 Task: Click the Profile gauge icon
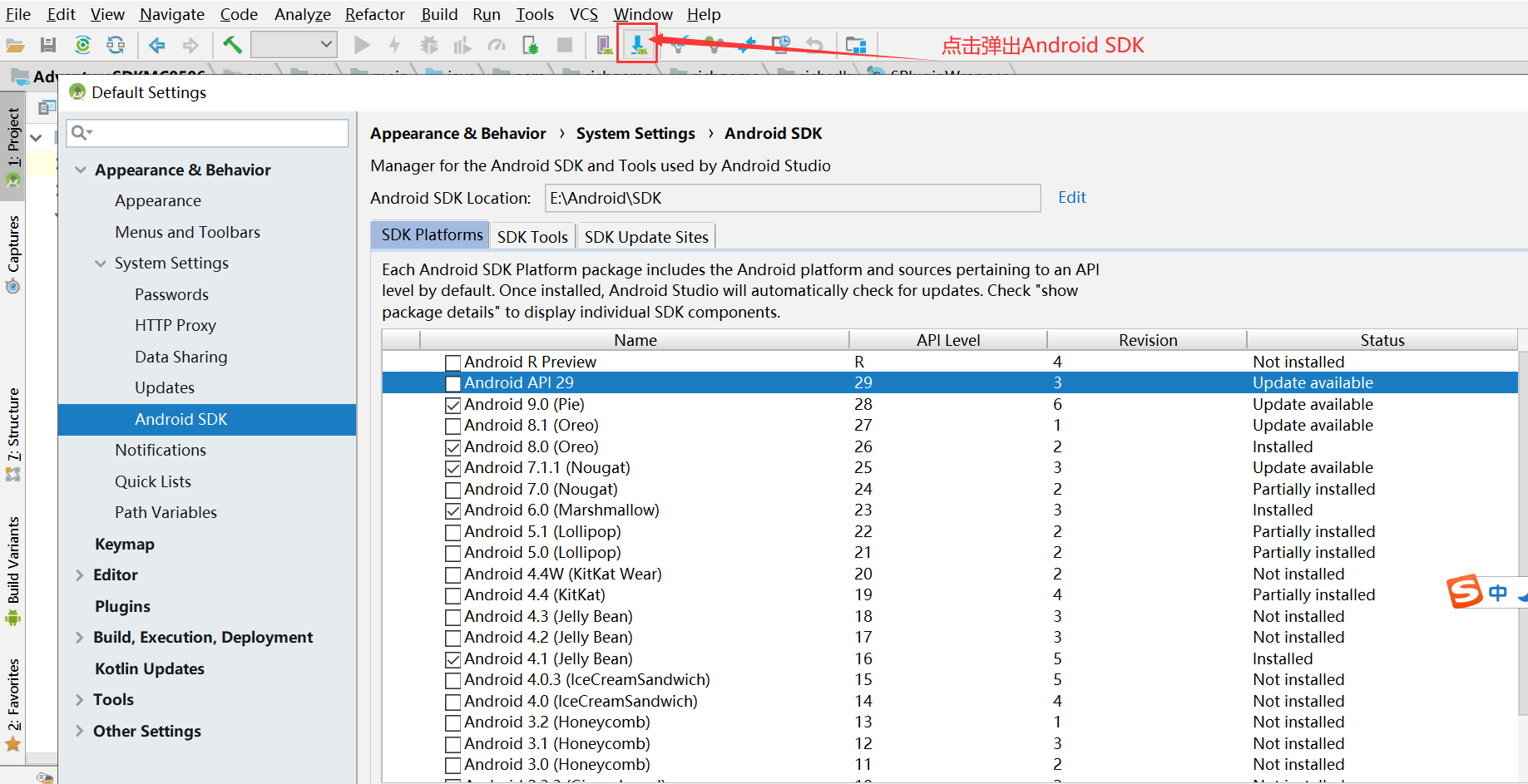[x=497, y=45]
